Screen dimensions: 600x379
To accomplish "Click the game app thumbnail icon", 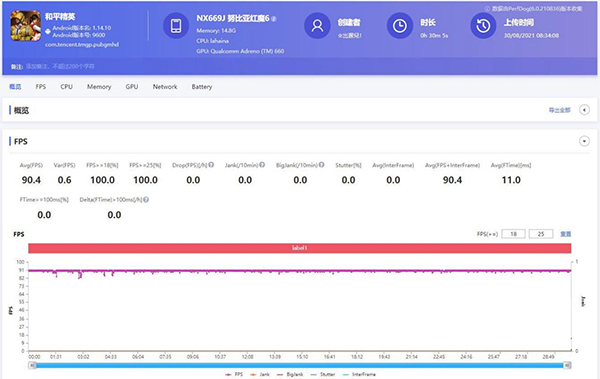I will 26,26.
